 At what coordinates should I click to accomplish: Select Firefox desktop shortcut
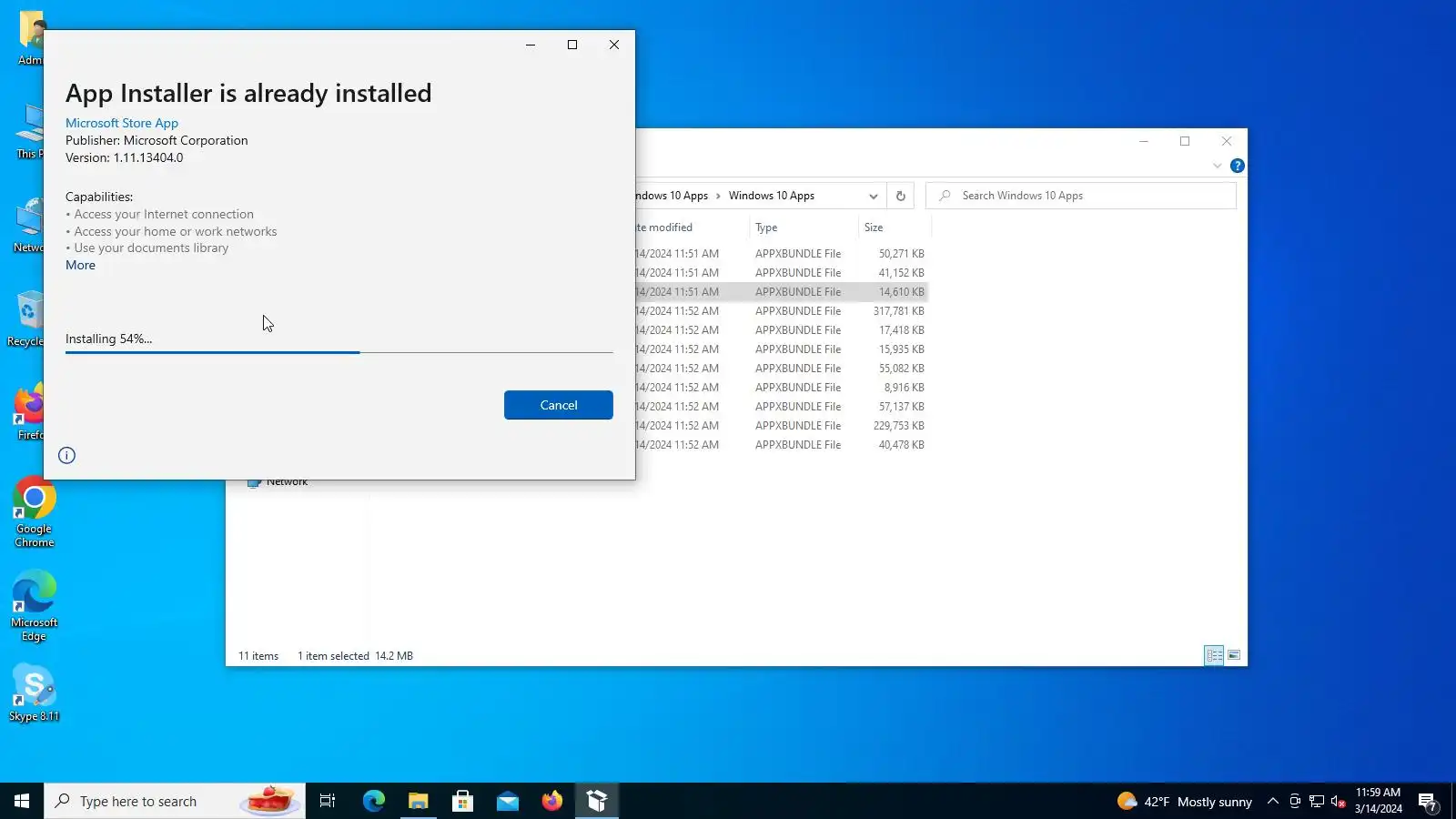point(28,412)
